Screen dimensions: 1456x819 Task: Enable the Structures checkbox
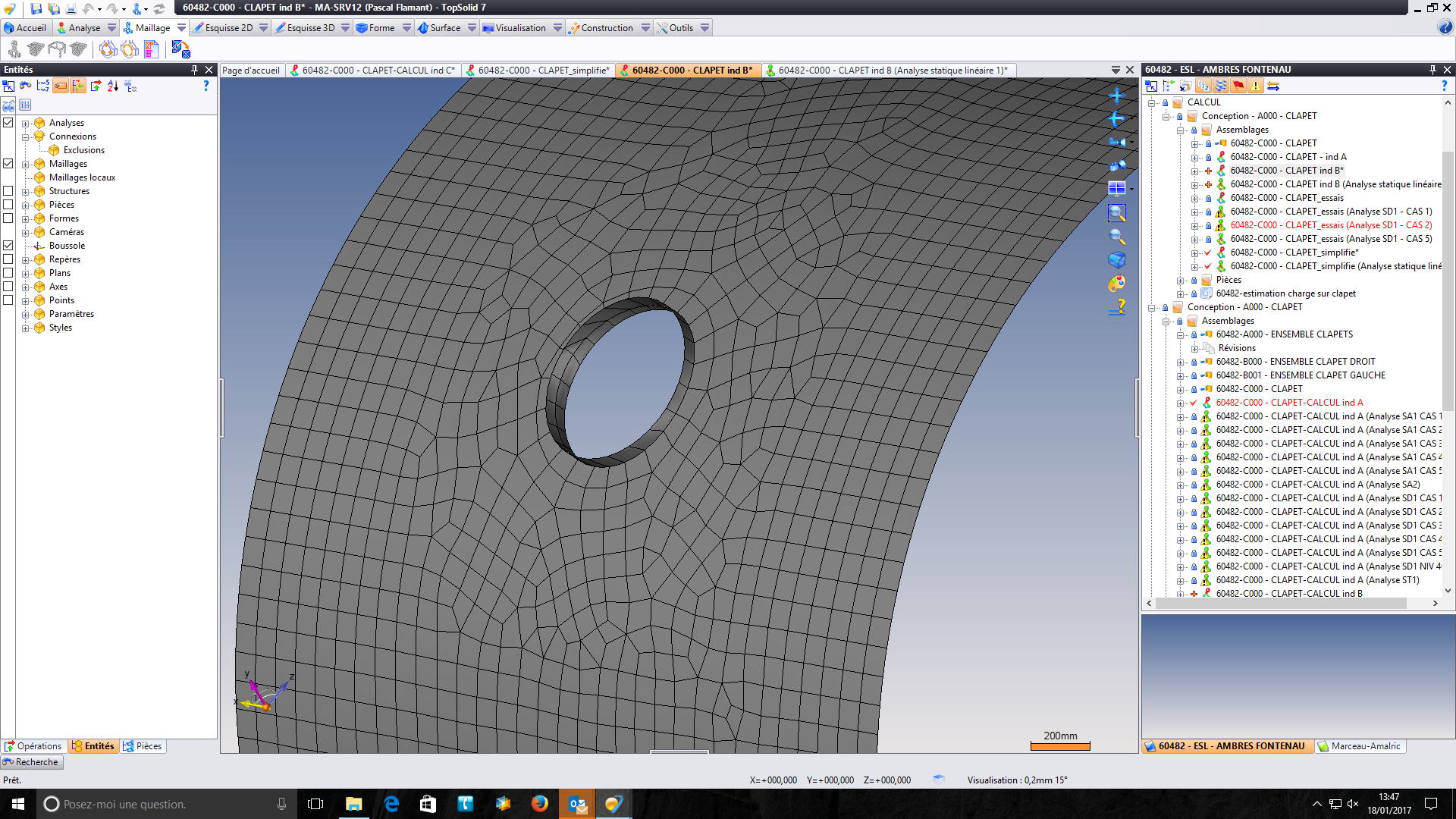(x=8, y=190)
